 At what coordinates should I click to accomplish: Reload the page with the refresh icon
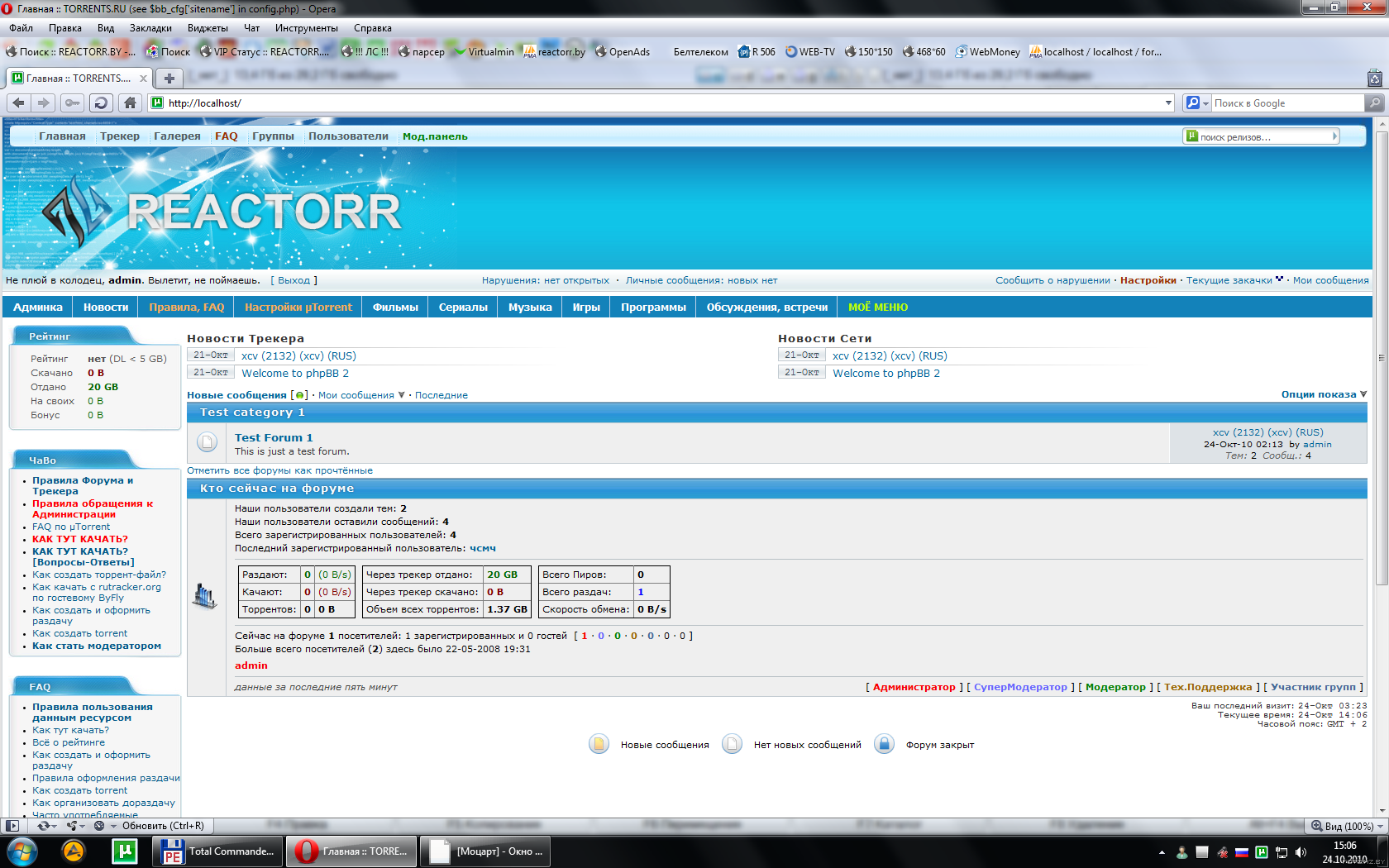pos(101,103)
